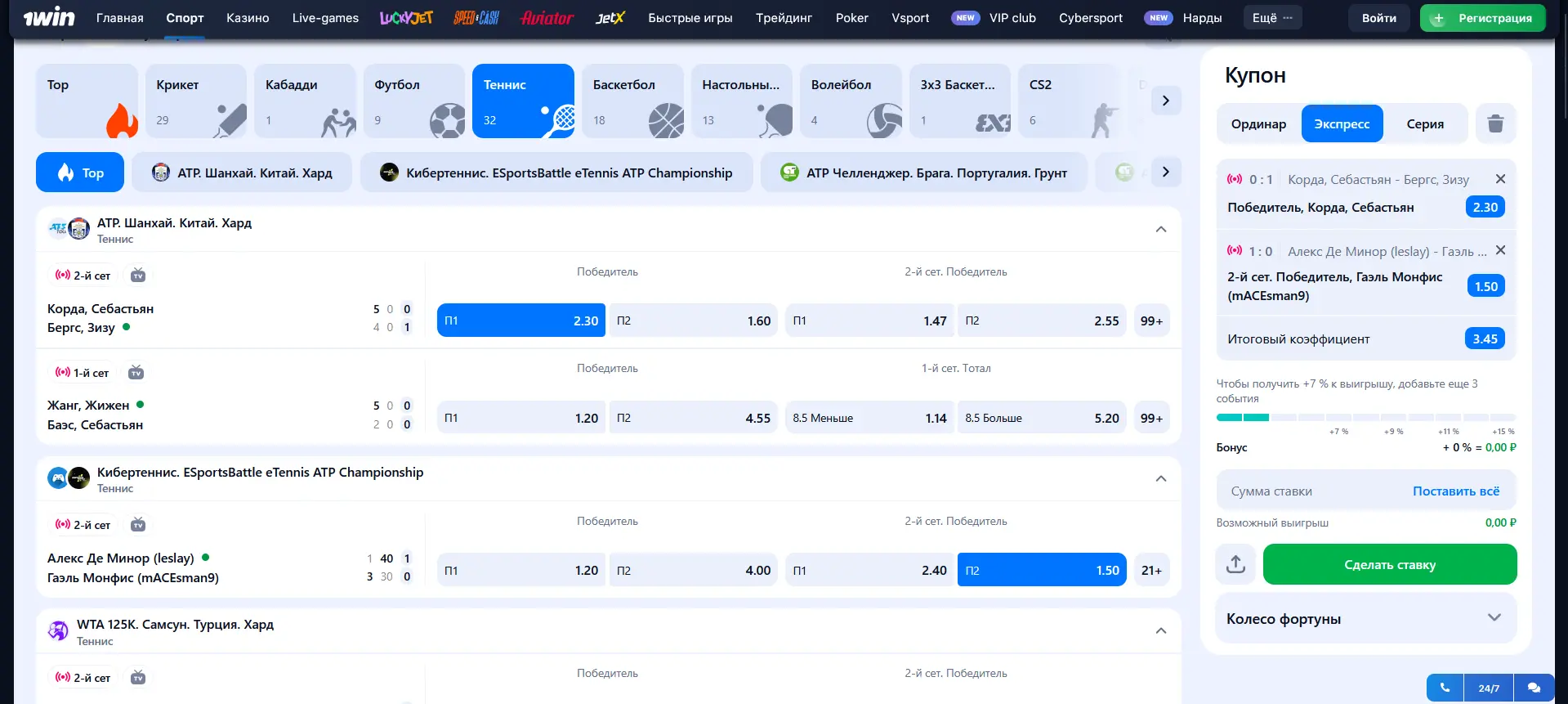Collapse the WTA 125K Самсун section
1568x704 pixels.
click(x=1161, y=630)
